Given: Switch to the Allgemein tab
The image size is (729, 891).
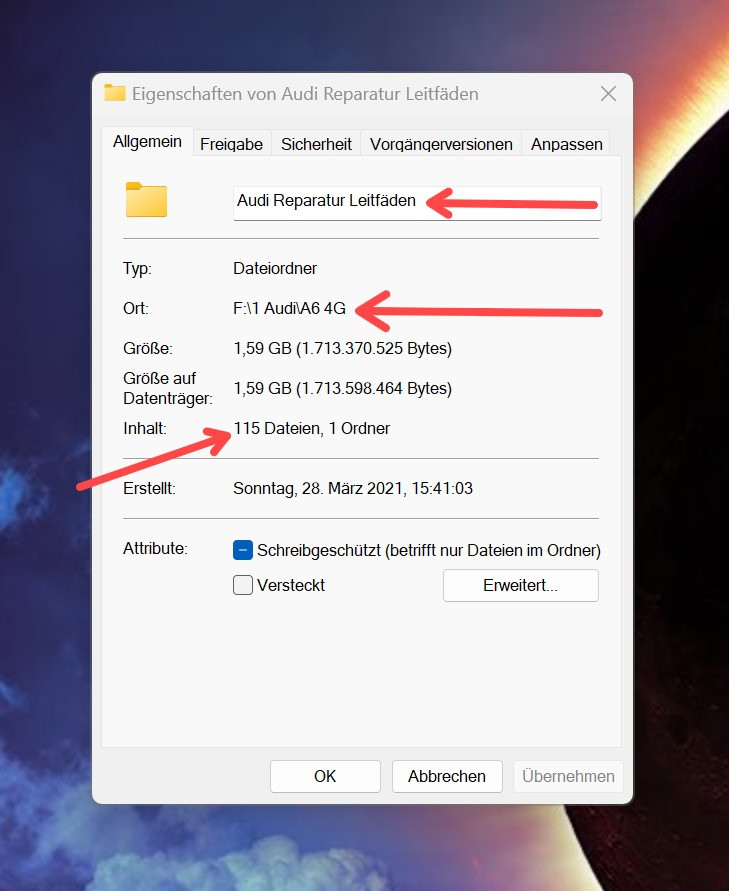Looking at the screenshot, I should click(x=147, y=141).
